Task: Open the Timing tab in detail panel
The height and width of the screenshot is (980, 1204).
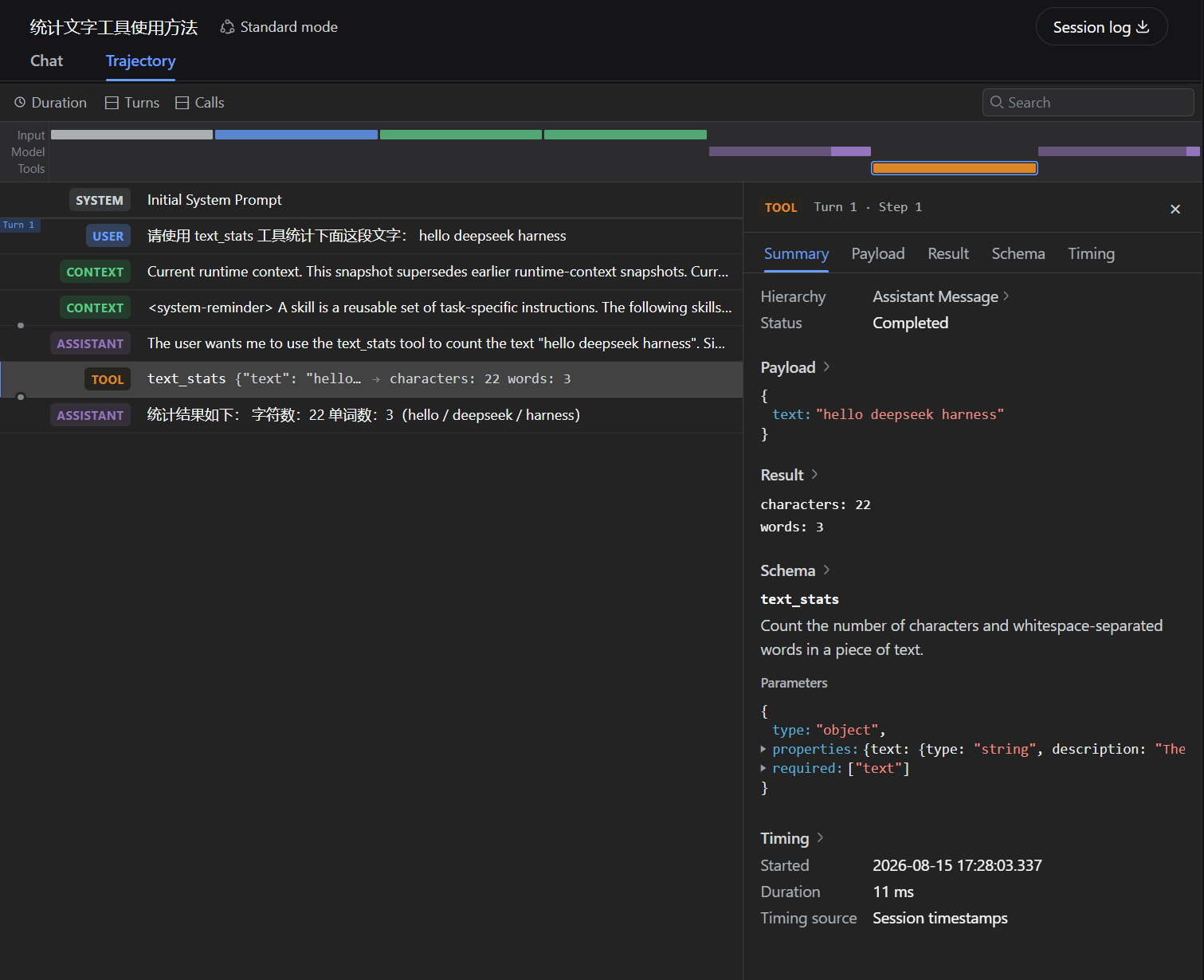Action: tap(1091, 253)
